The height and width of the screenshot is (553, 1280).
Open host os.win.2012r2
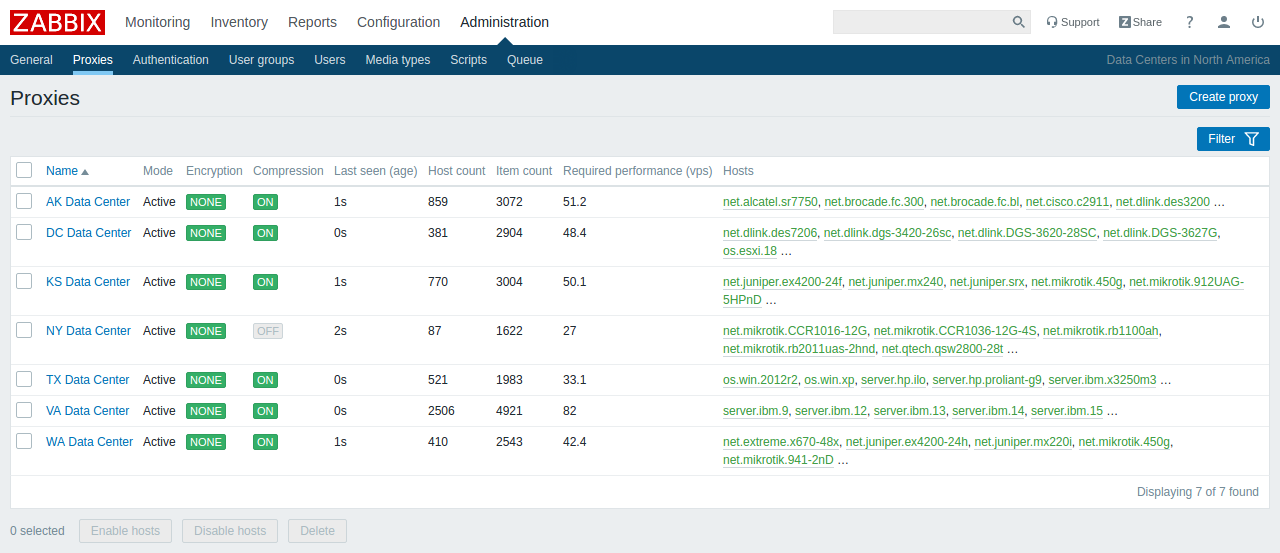[x=760, y=380]
